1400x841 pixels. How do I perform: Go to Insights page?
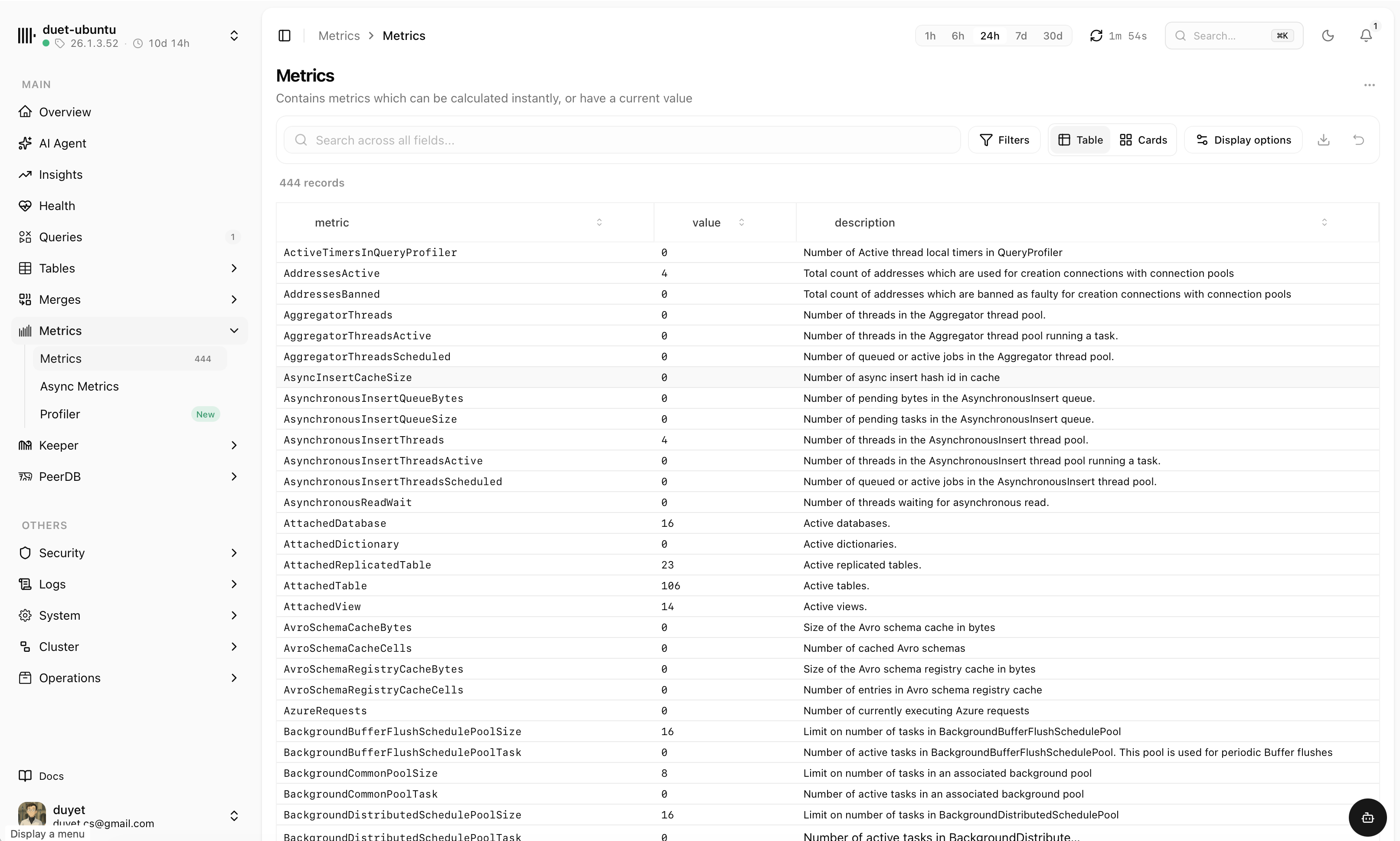pyautogui.click(x=129, y=174)
